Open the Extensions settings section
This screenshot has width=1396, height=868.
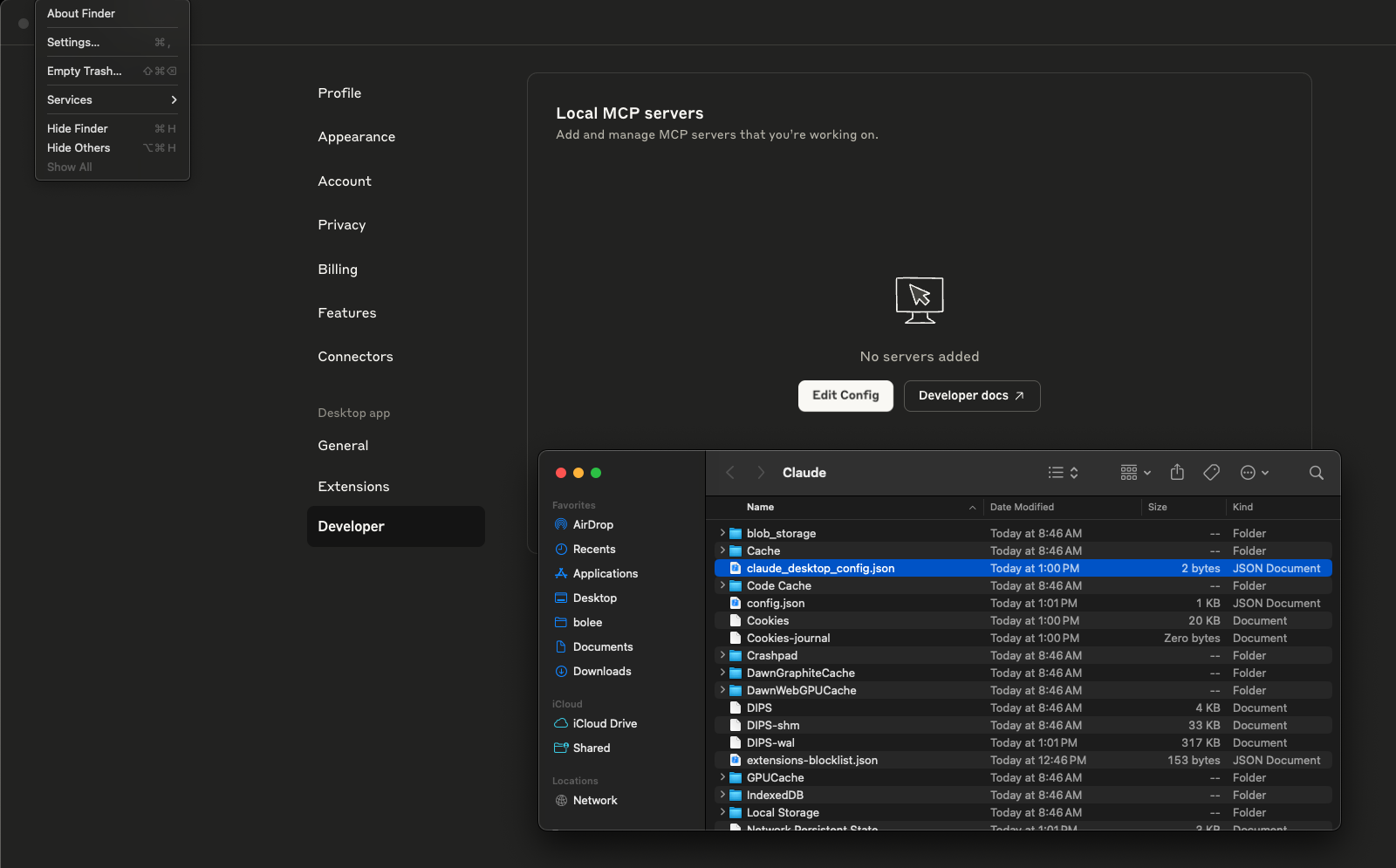pyautogui.click(x=353, y=487)
